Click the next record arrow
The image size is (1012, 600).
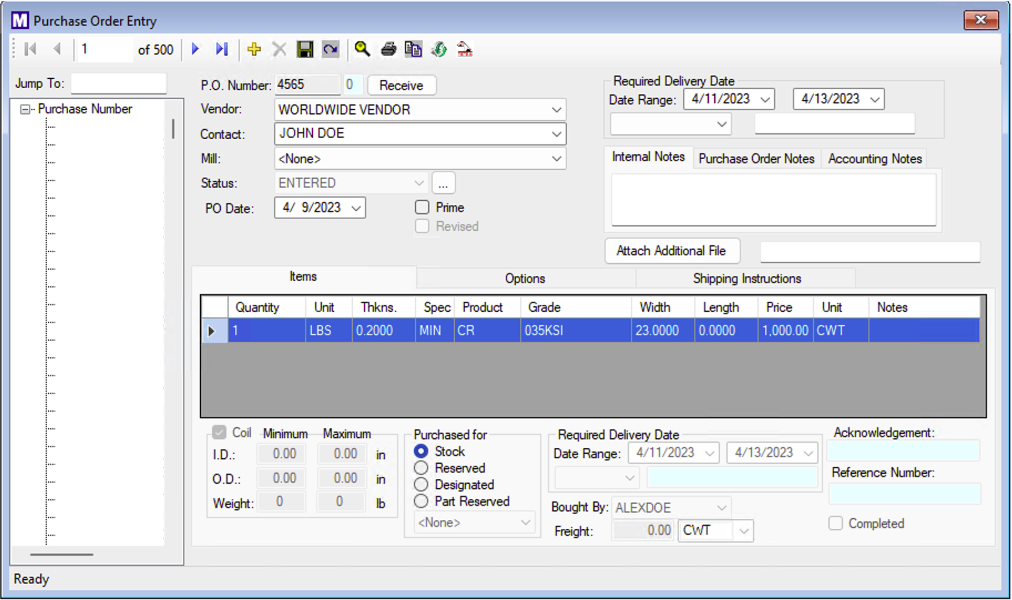click(x=196, y=49)
